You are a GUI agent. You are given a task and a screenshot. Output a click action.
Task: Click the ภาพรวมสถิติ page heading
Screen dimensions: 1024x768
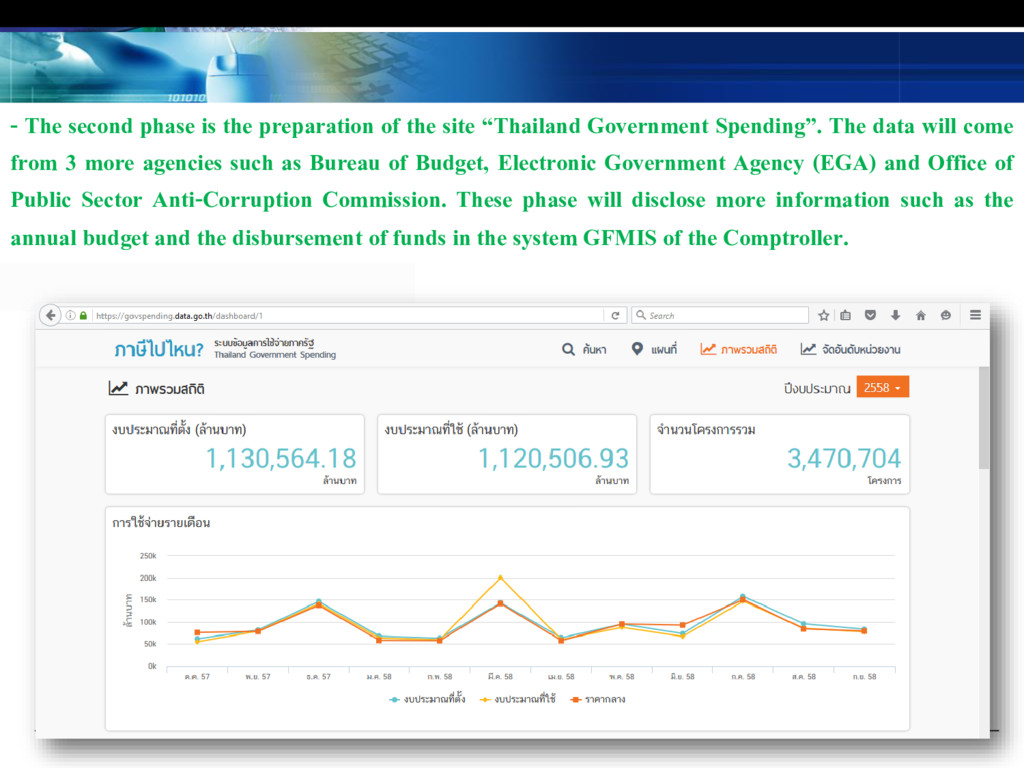coord(170,389)
